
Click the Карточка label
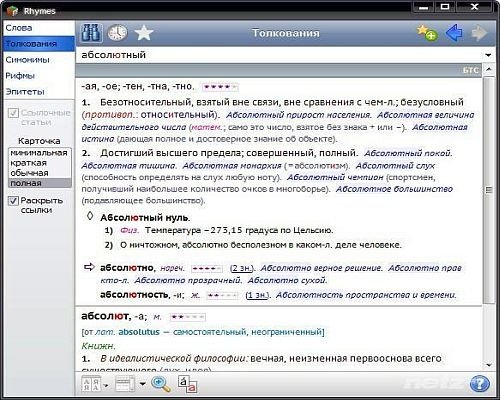(39, 141)
